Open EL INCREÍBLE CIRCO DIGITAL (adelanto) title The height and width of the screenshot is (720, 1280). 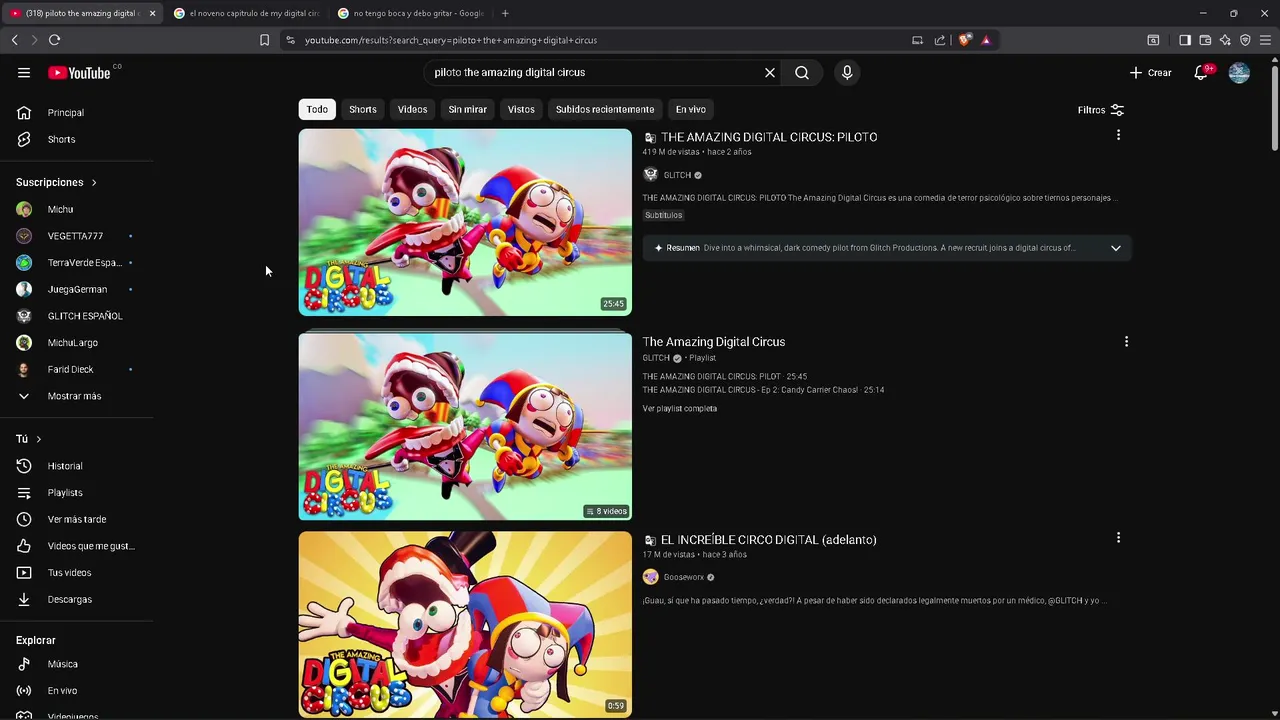pyautogui.click(x=768, y=540)
